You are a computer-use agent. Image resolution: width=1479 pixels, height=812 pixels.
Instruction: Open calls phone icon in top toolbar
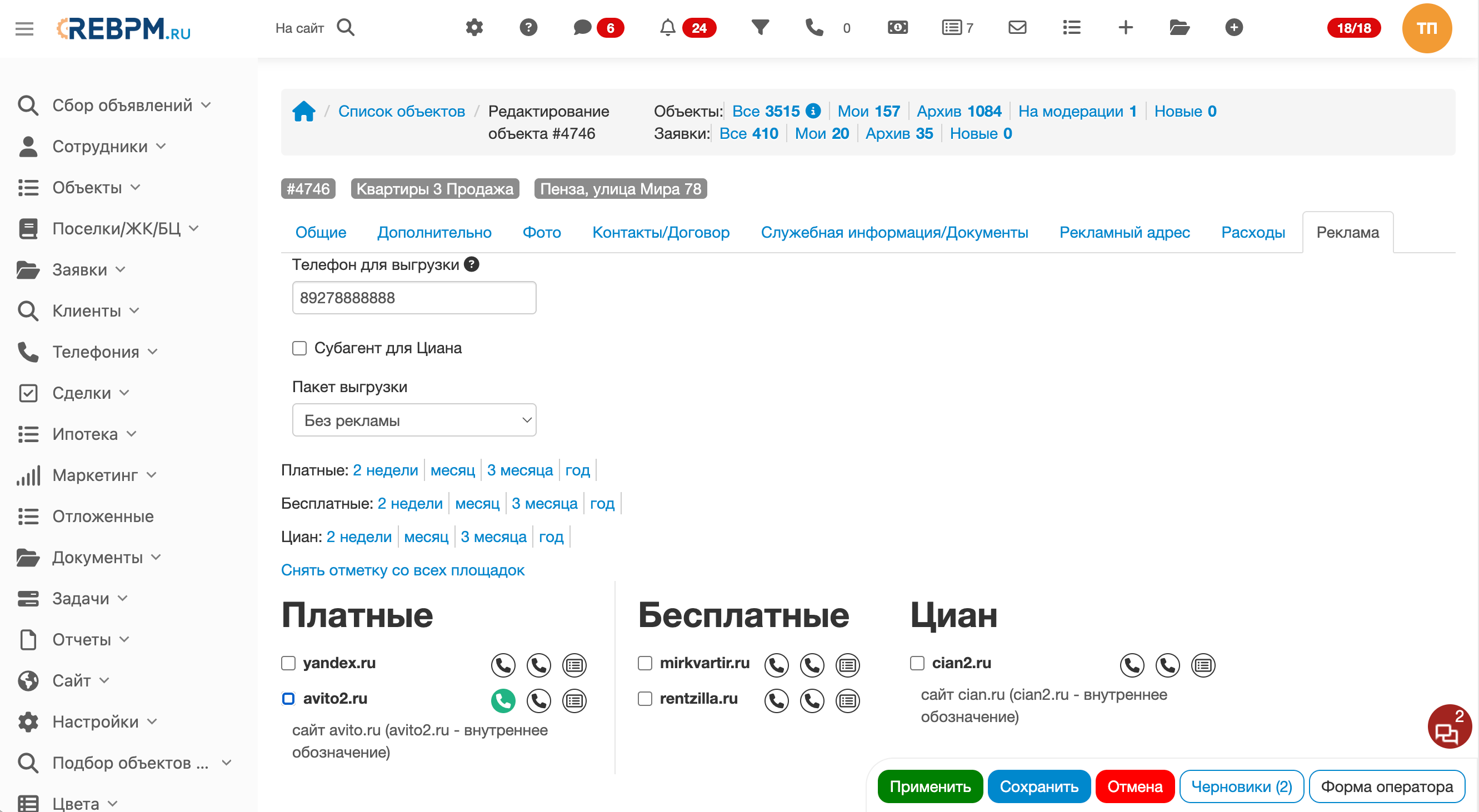click(814, 28)
